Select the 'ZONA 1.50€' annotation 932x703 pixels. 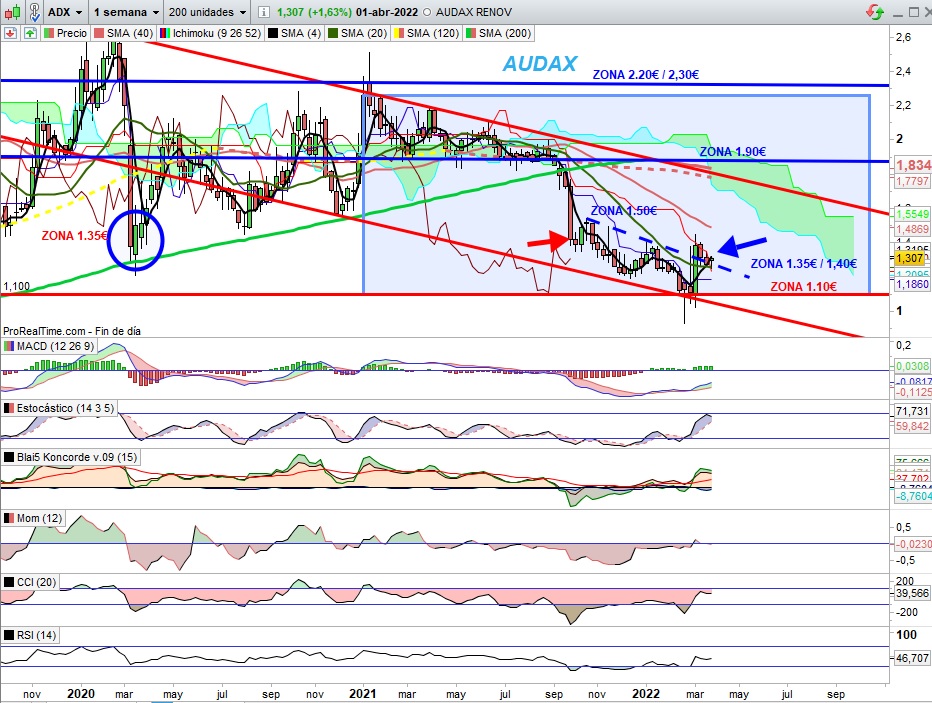[624, 210]
